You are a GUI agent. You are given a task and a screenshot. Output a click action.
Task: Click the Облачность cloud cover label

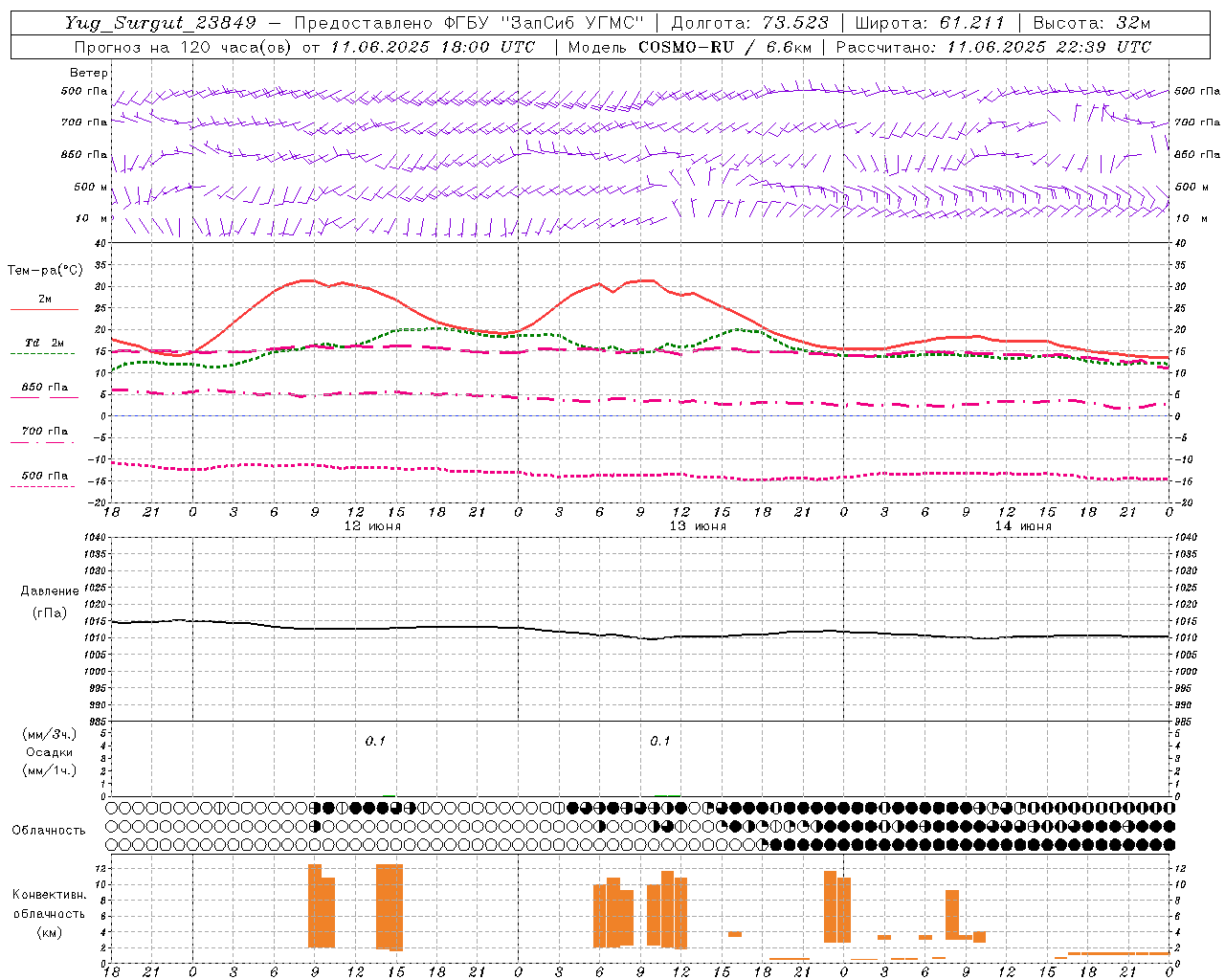click(49, 831)
